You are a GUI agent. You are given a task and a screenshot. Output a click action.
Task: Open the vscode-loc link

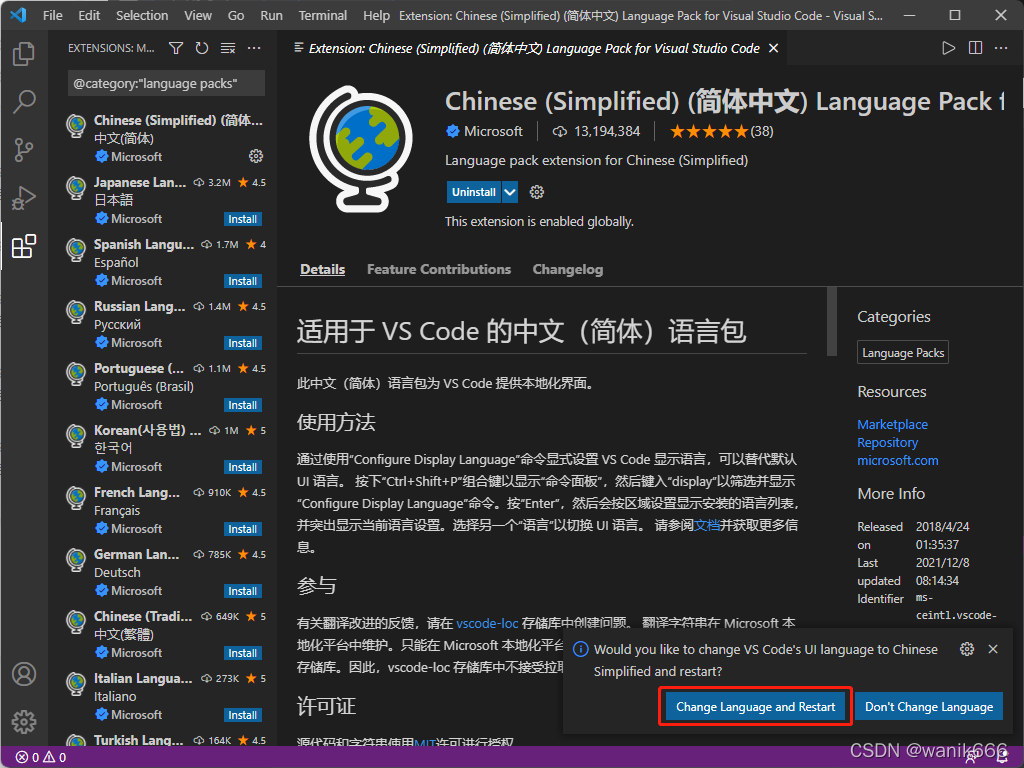click(x=487, y=624)
